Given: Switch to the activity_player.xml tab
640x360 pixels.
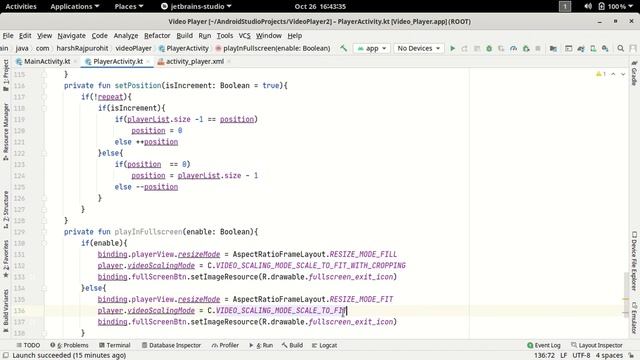Looking at the screenshot, I should click(191, 62).
